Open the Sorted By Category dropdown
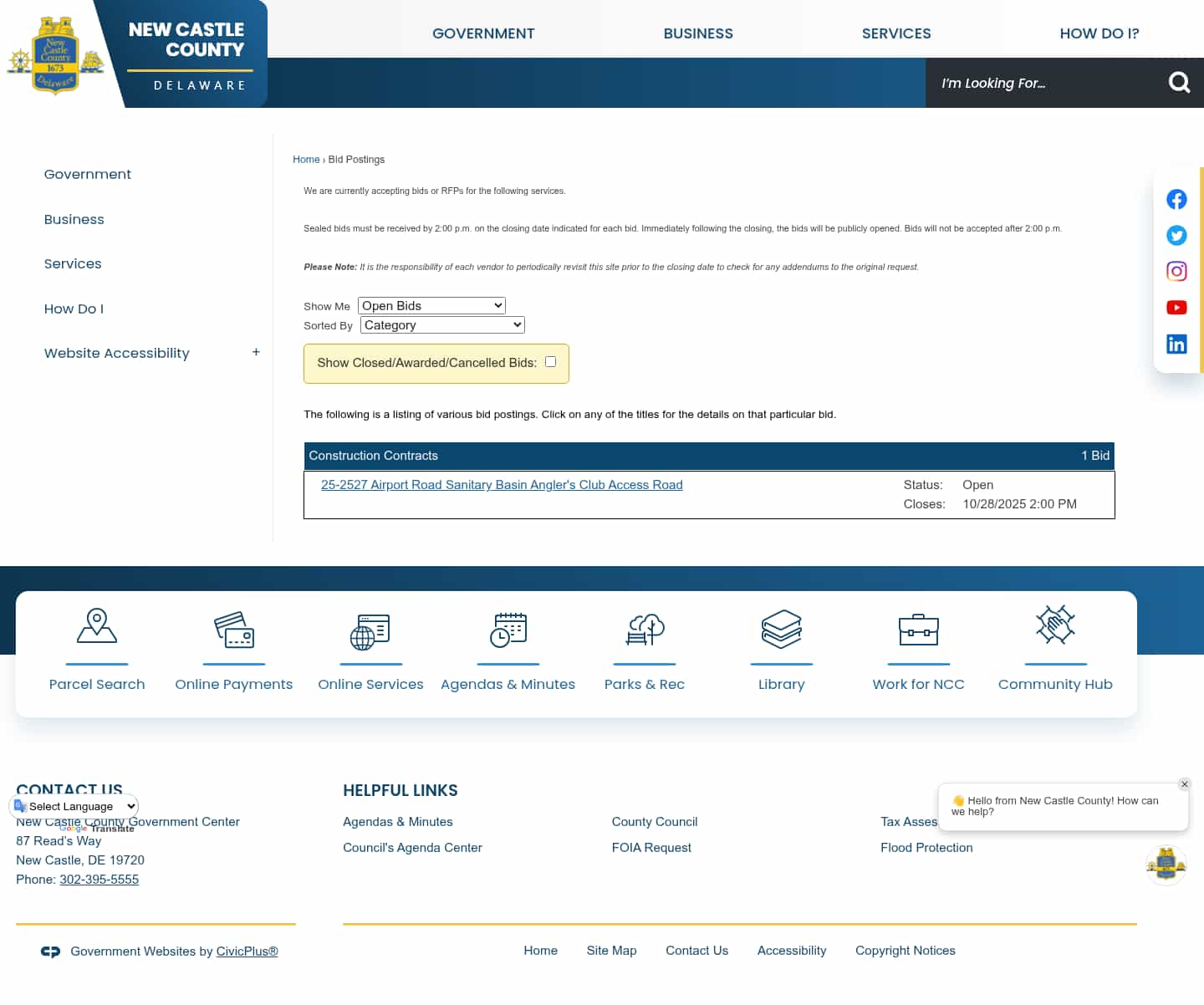 [442, 324]
